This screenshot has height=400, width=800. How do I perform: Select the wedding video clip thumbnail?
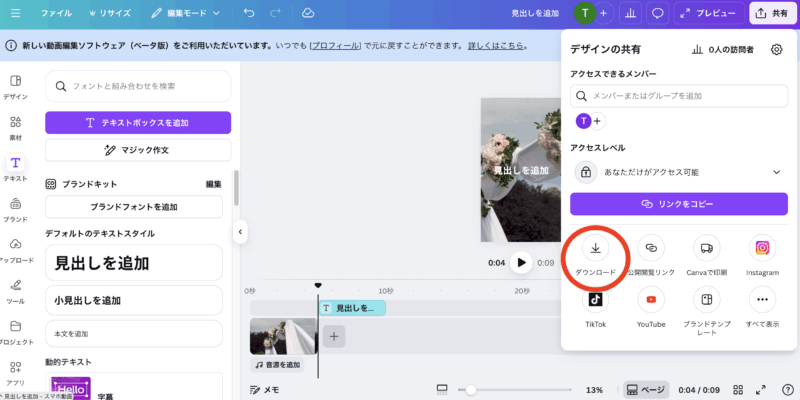[x=283, y=336]
